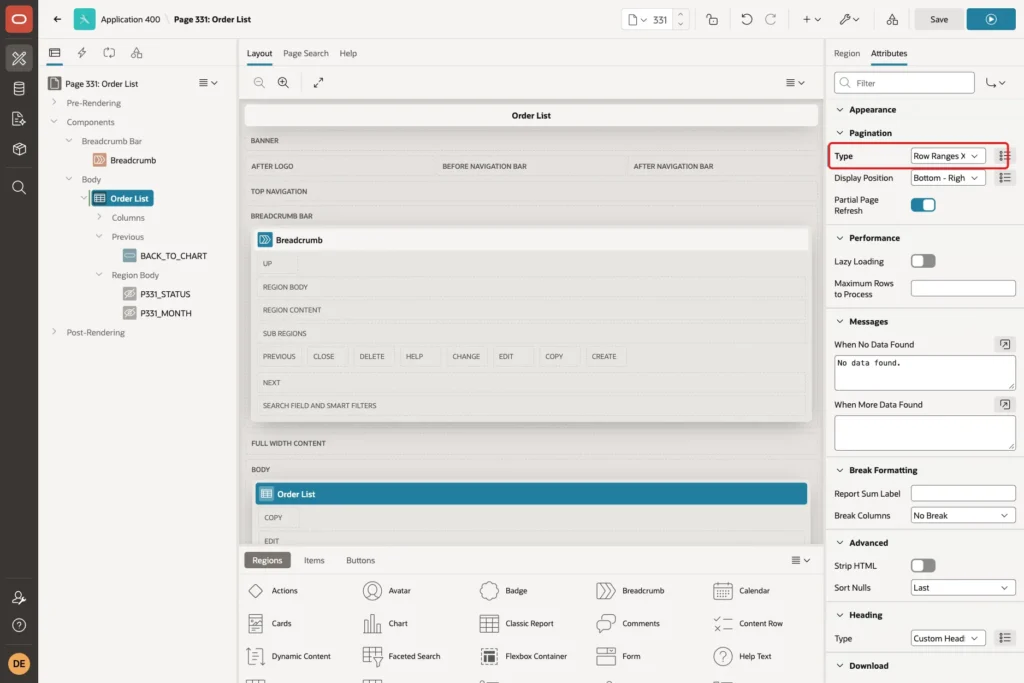Expand the Pre-Rendering tree node
This screenshot has height=683, width=1024.
54,103
